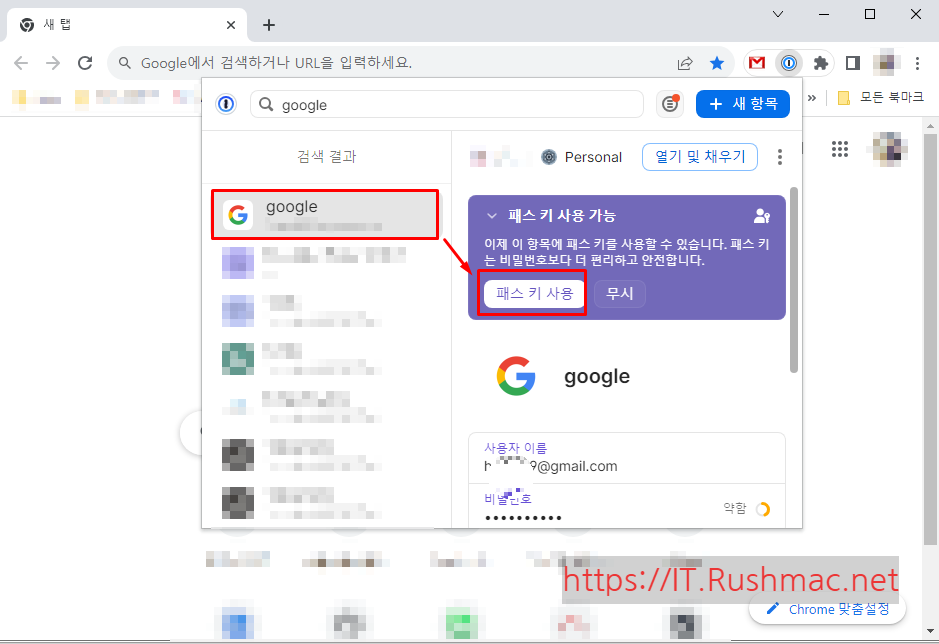939x644 pixels.
Task: Click the extensions puzzle piece icon
Action: (820, 62)
